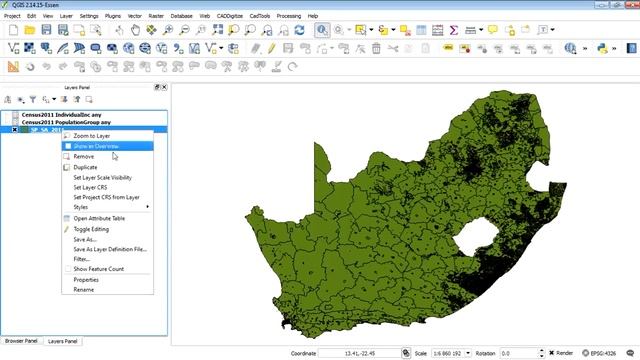Image resolution: width=640 pixels, height=360 pixels.
Task: Open dropdown next to New Vector Layer icon
Action: 221,48
